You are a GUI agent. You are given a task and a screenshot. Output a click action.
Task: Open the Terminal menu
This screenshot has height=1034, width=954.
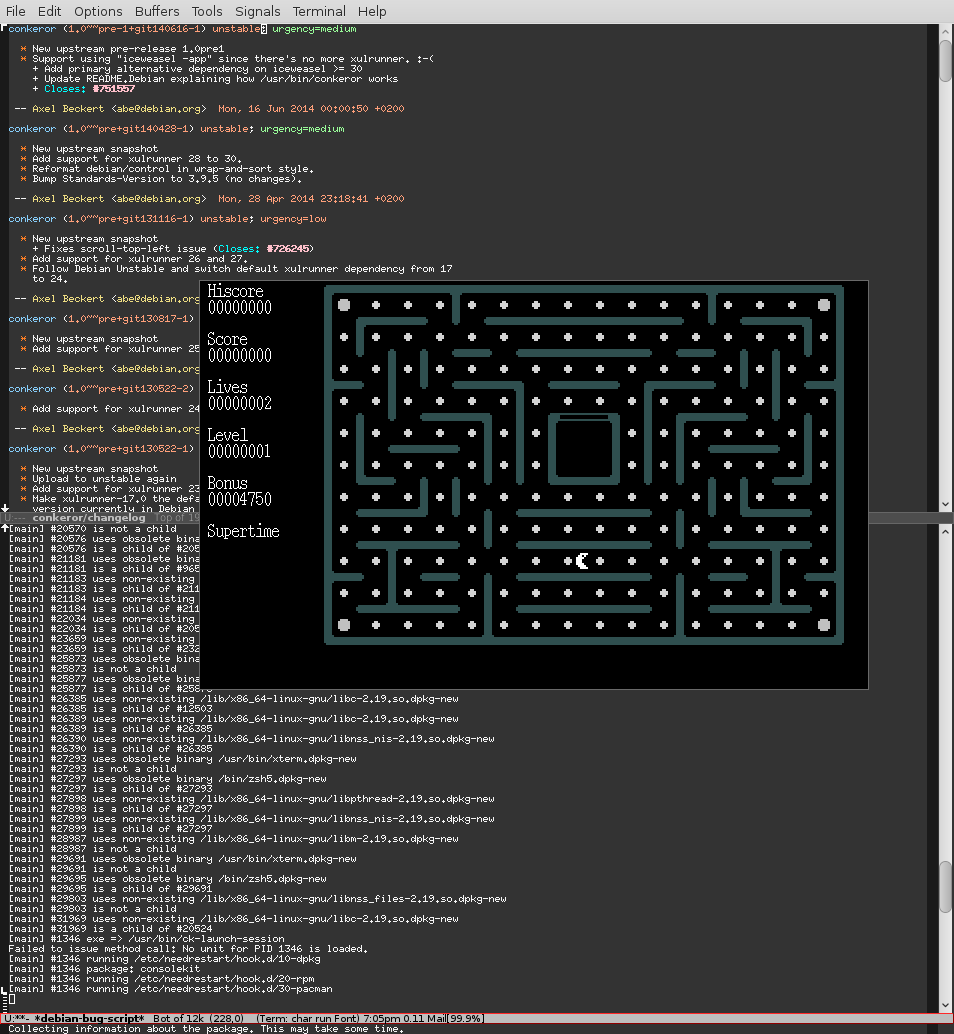pyautogui.click(x=318, y=11)
